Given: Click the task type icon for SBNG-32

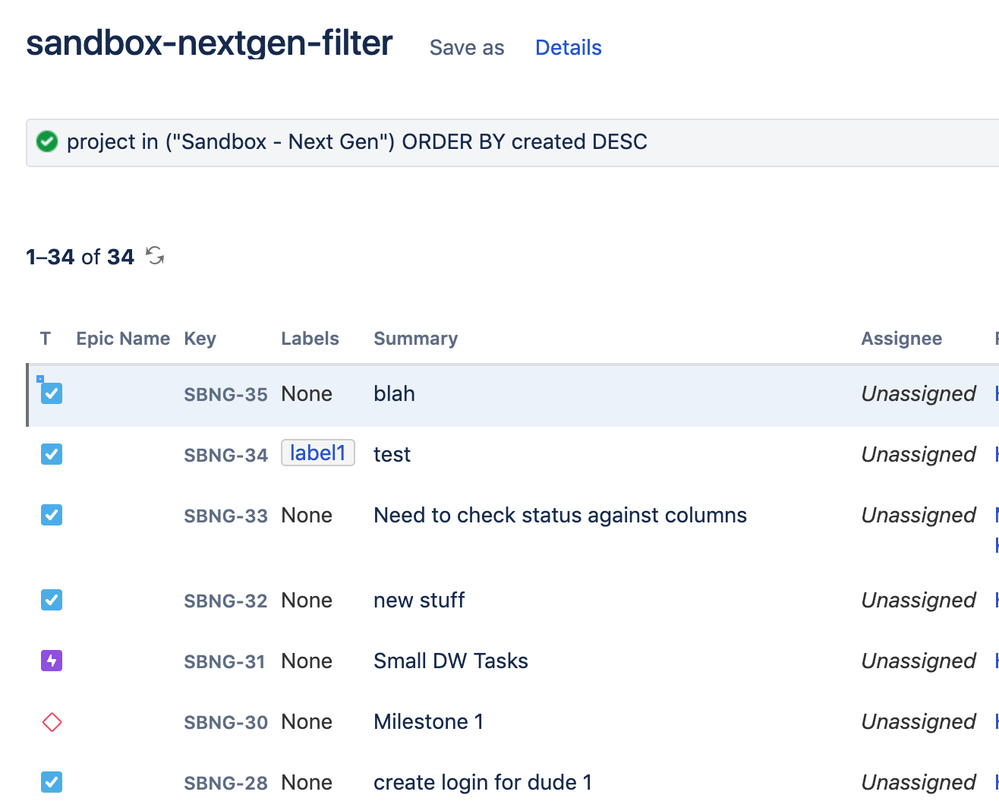Looking at the screenshot, I should pos(52,600).
